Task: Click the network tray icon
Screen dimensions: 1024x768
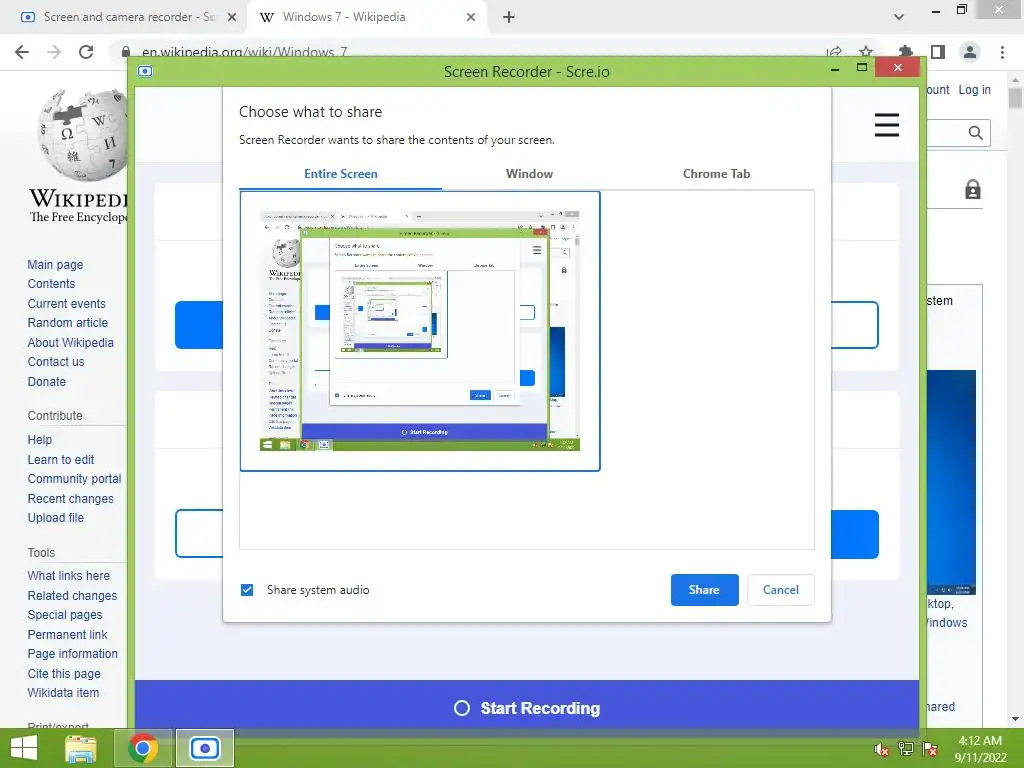Action: tap(905, 749)
